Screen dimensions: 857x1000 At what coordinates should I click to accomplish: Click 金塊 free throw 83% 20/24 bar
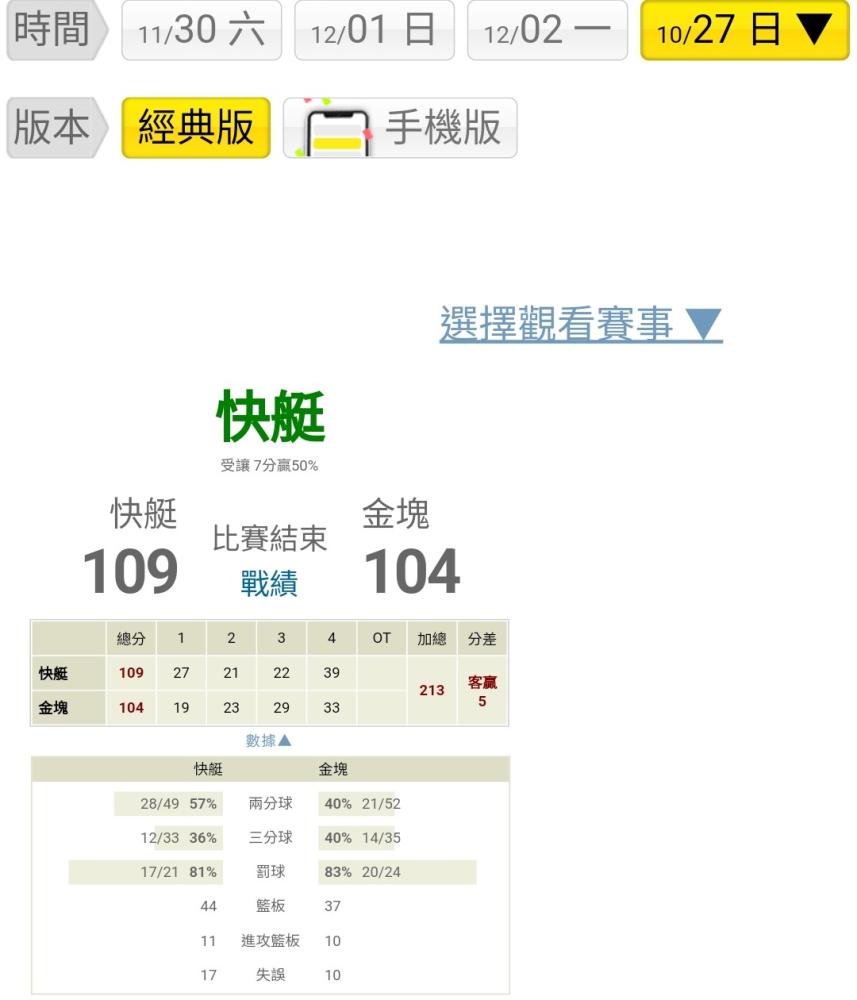[397, 872]
